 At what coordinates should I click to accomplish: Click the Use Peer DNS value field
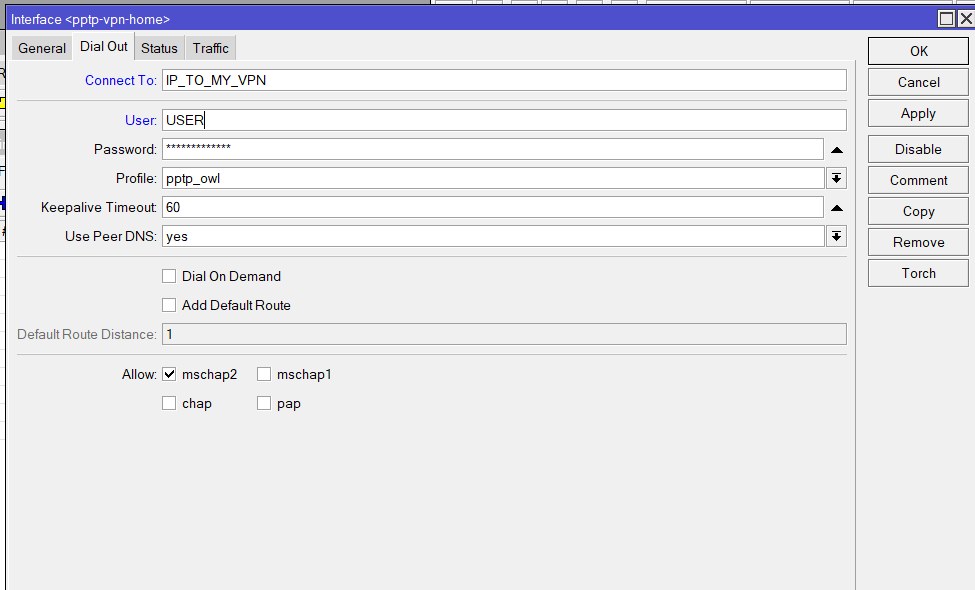493,236
